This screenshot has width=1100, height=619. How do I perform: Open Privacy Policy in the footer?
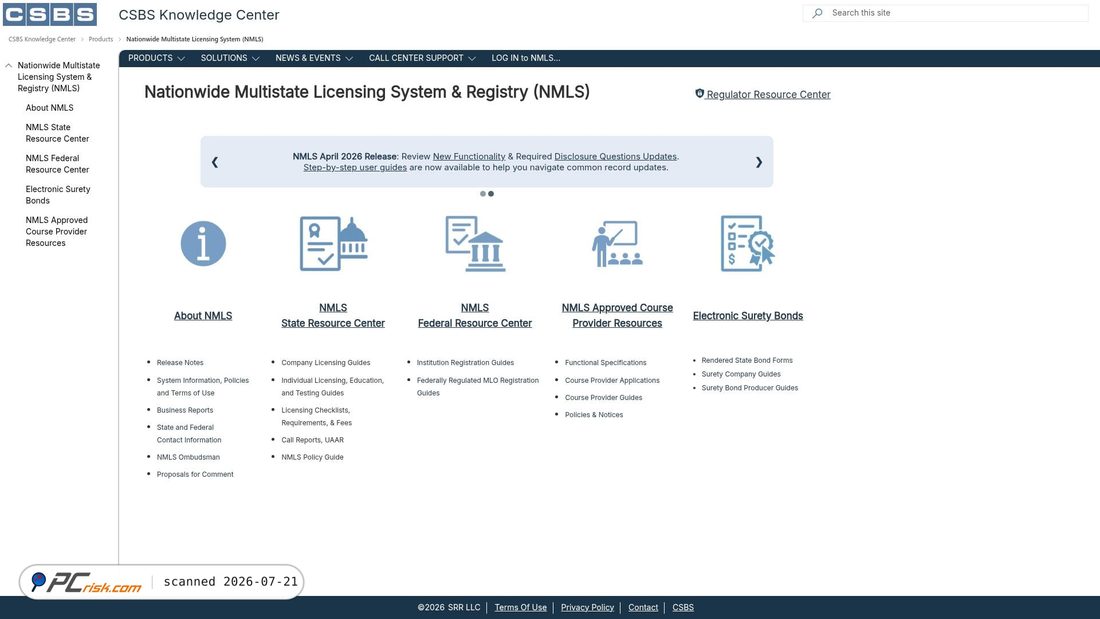[x=587, y=608]
